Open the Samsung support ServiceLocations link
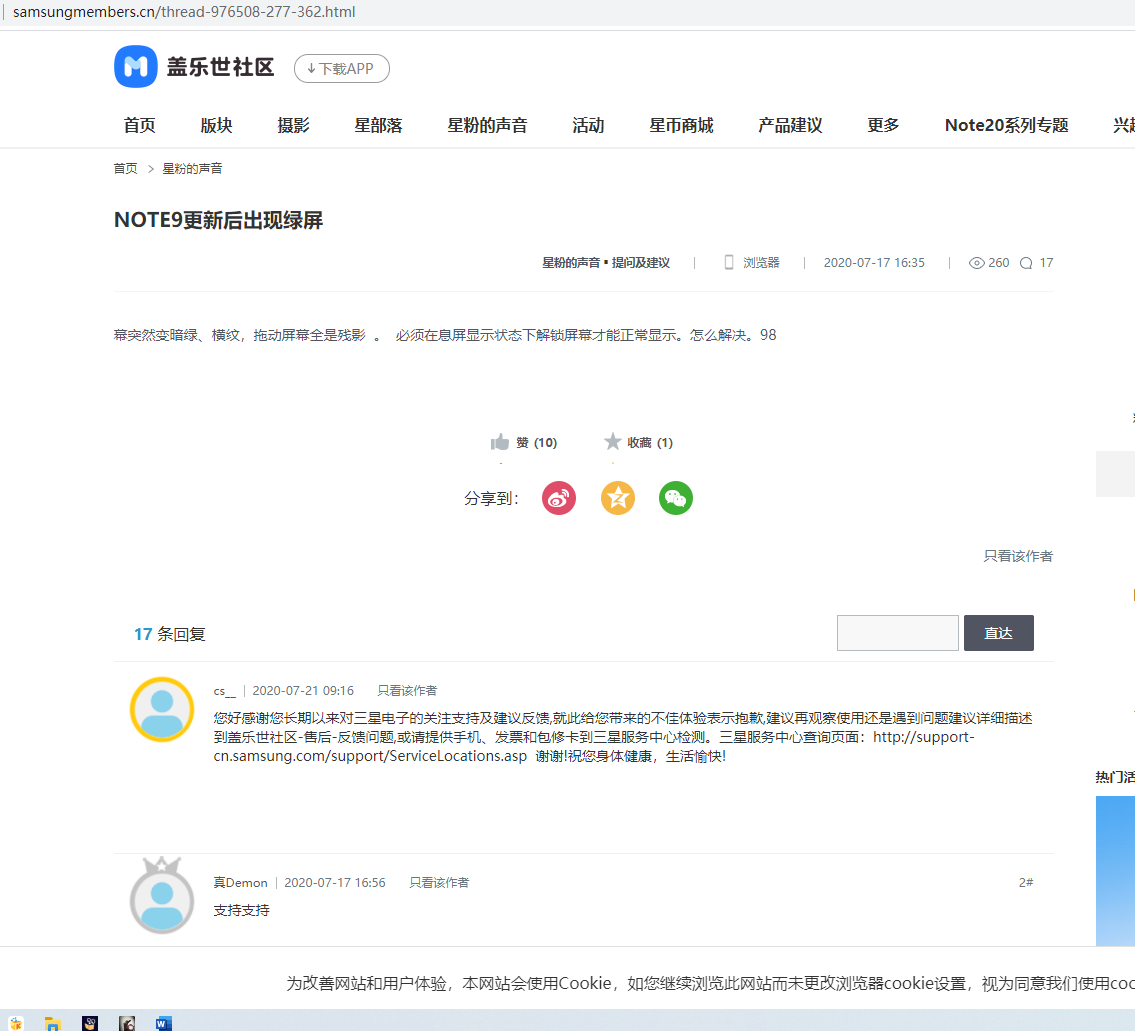Viewport: 1135px width, 1031px height. (x=594, y=746)
